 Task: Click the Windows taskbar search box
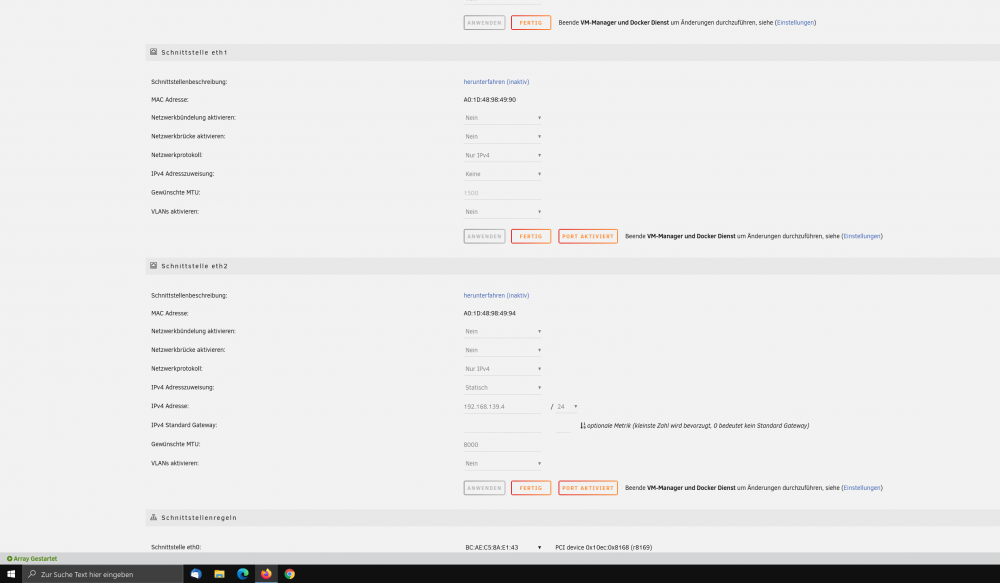coord(103,574)
